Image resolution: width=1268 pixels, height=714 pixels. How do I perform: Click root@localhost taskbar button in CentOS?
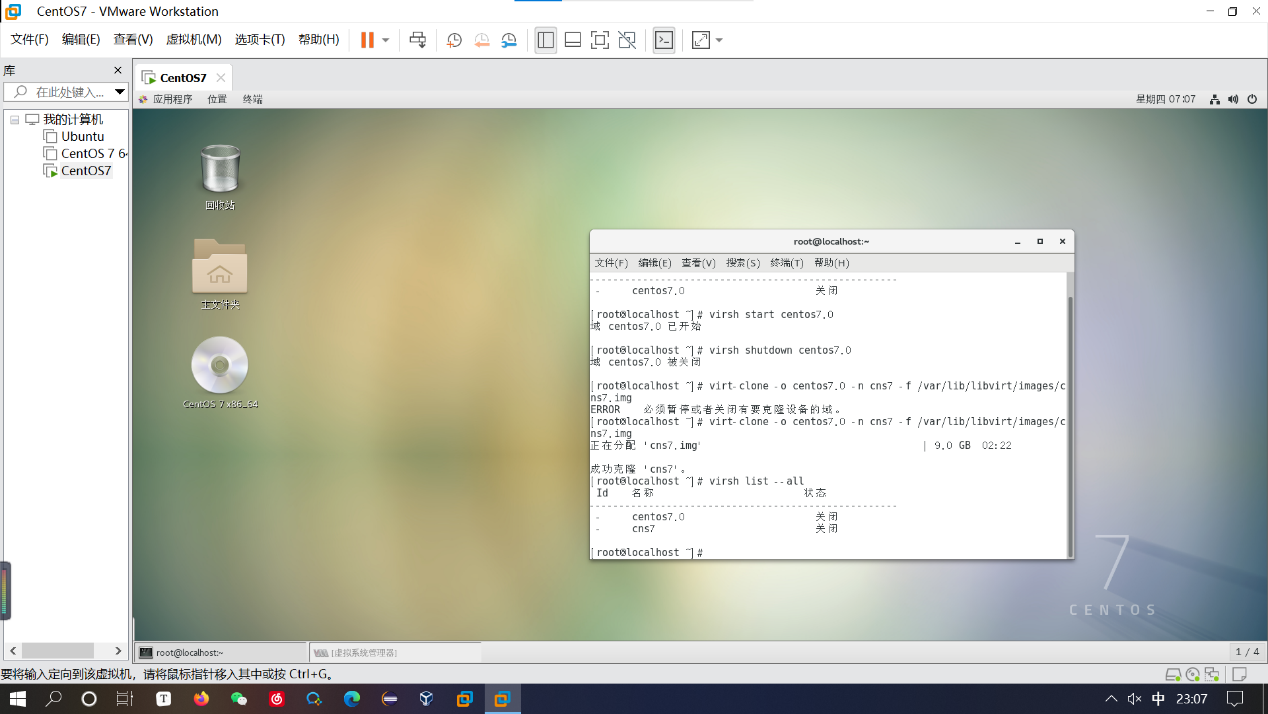pyautogui.click(x=220, y=652)
